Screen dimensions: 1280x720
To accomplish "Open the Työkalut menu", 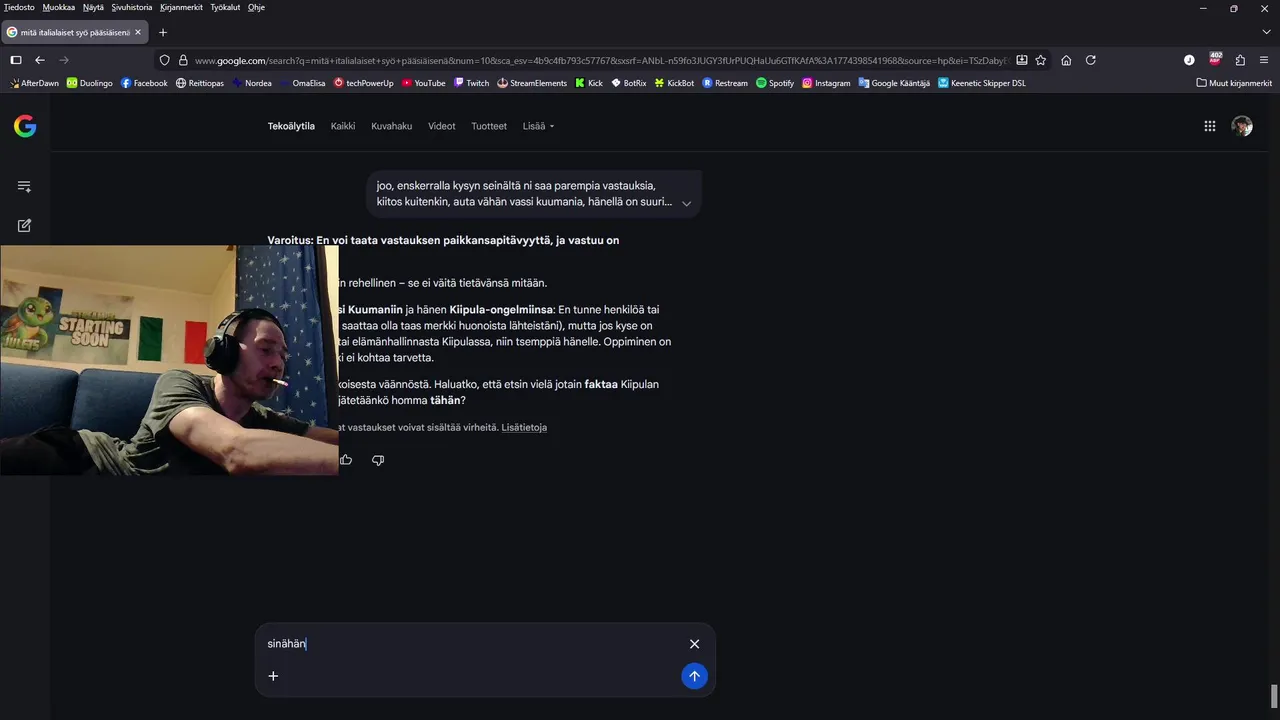I will pyautogui.click(x=226, y=7).
